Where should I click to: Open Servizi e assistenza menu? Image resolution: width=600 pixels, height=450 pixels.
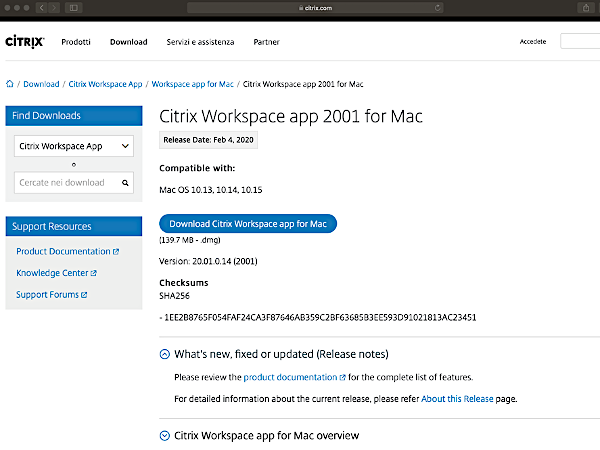200,42
